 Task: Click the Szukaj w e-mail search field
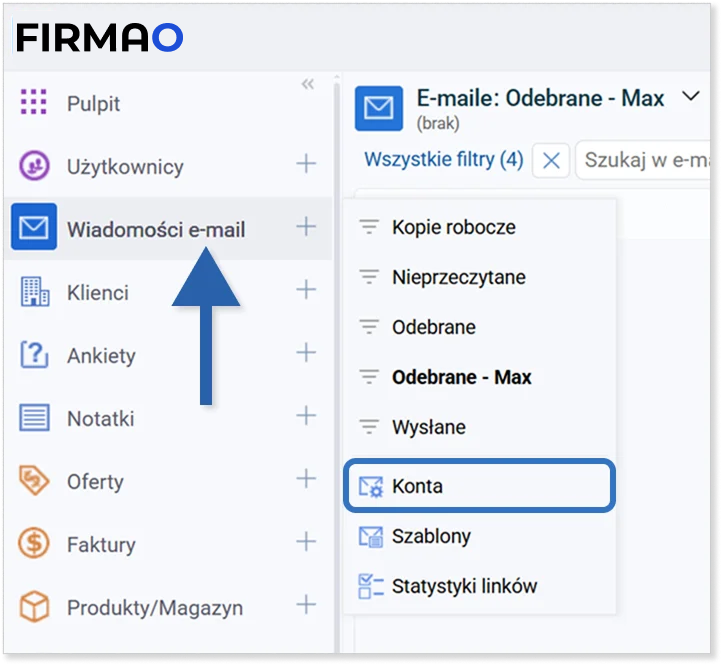pyautogui.click(x=645, y=160)
